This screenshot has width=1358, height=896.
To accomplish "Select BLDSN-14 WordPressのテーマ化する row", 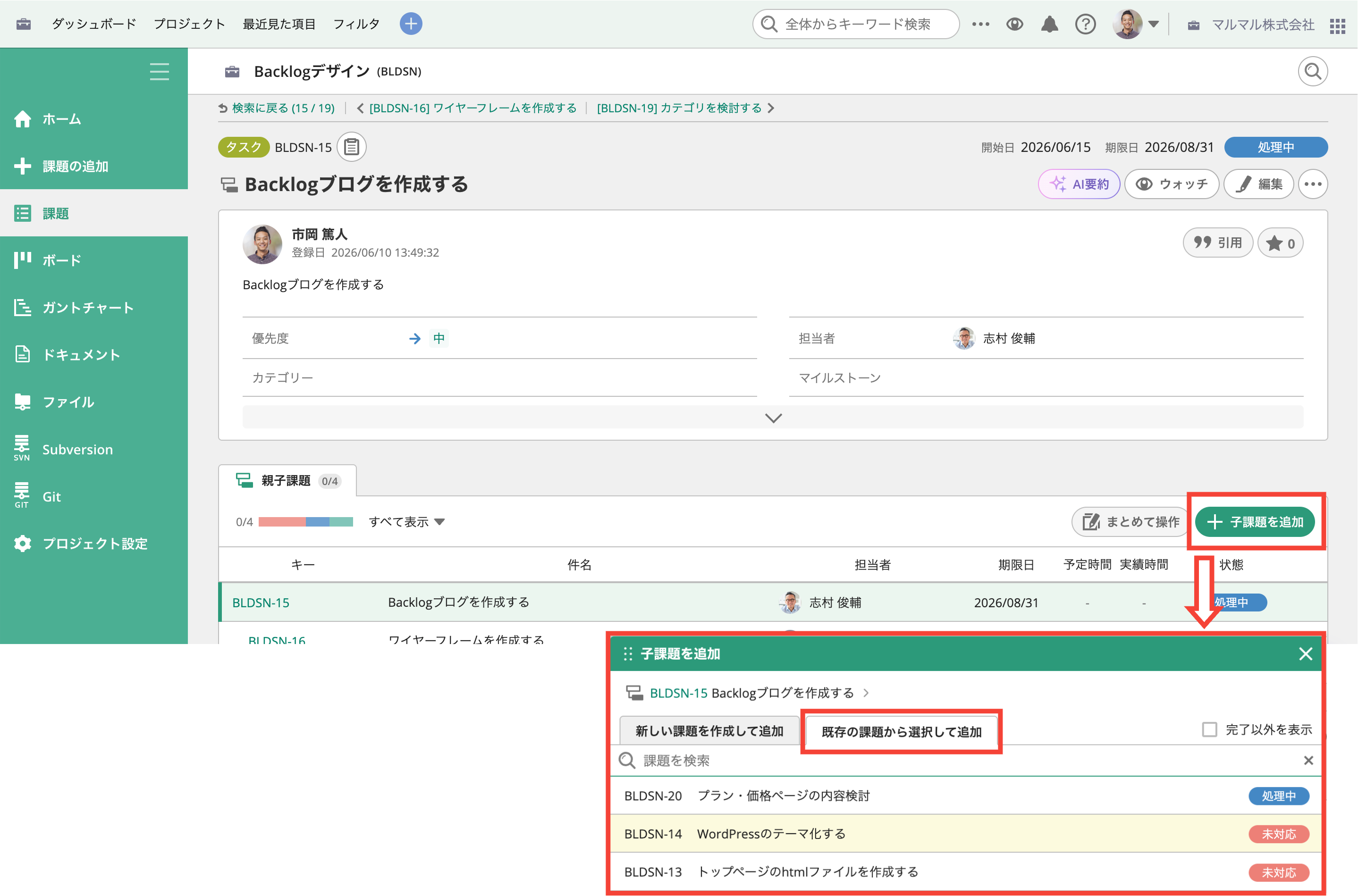I will pos(966,834).
